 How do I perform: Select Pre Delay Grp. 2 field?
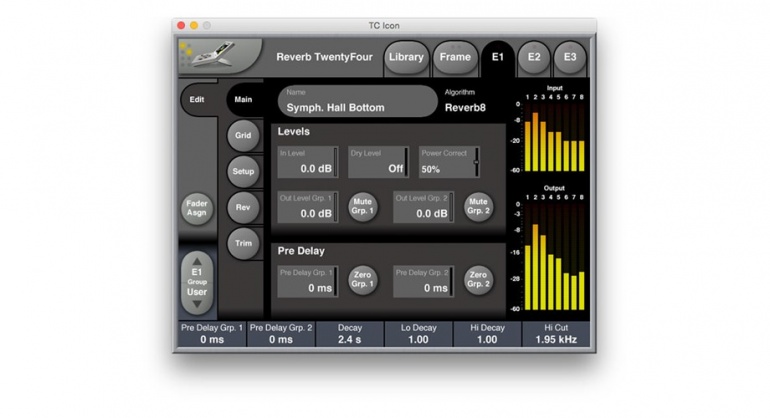coord(423,281)
